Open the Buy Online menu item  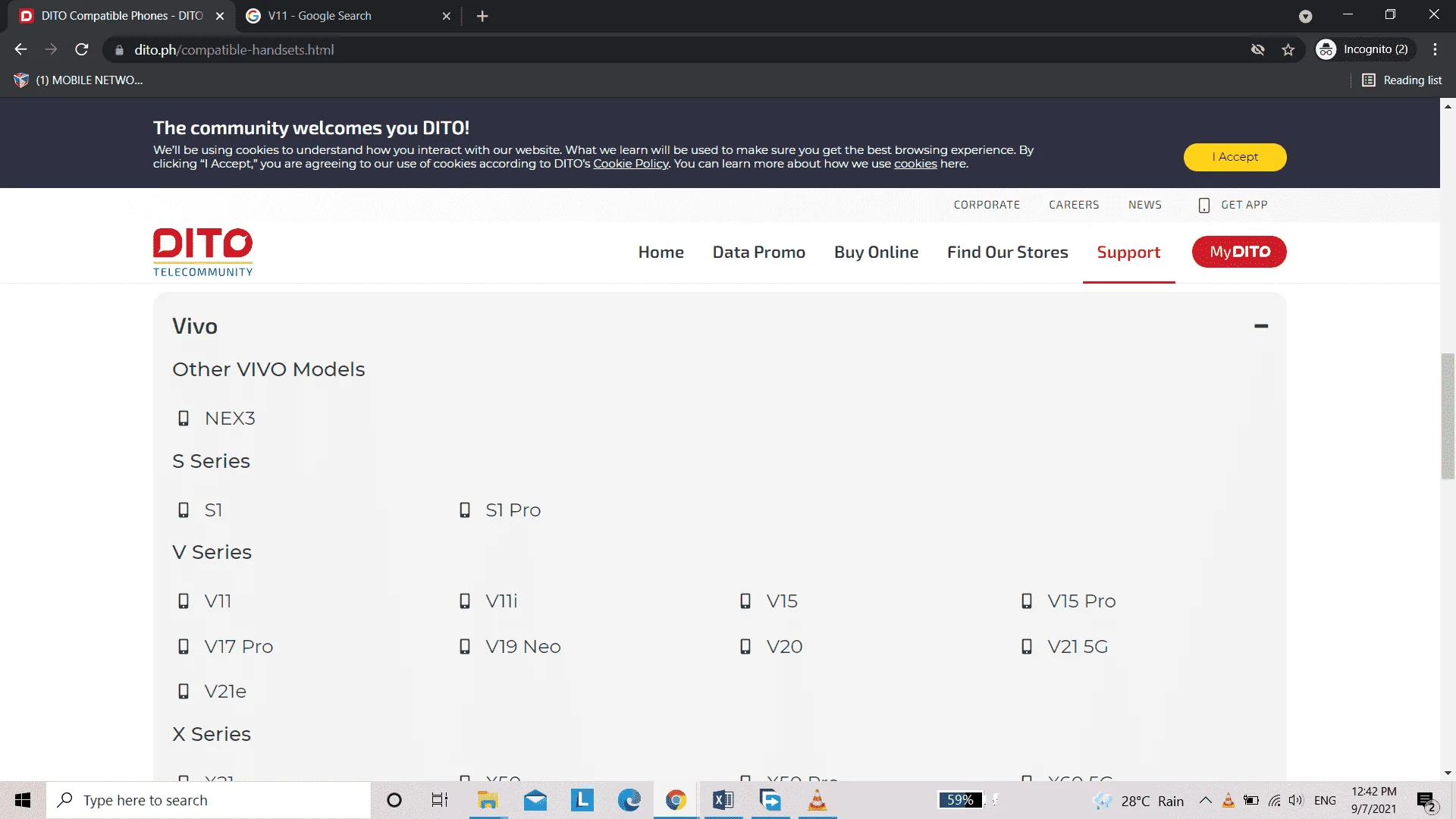point(876,252)
